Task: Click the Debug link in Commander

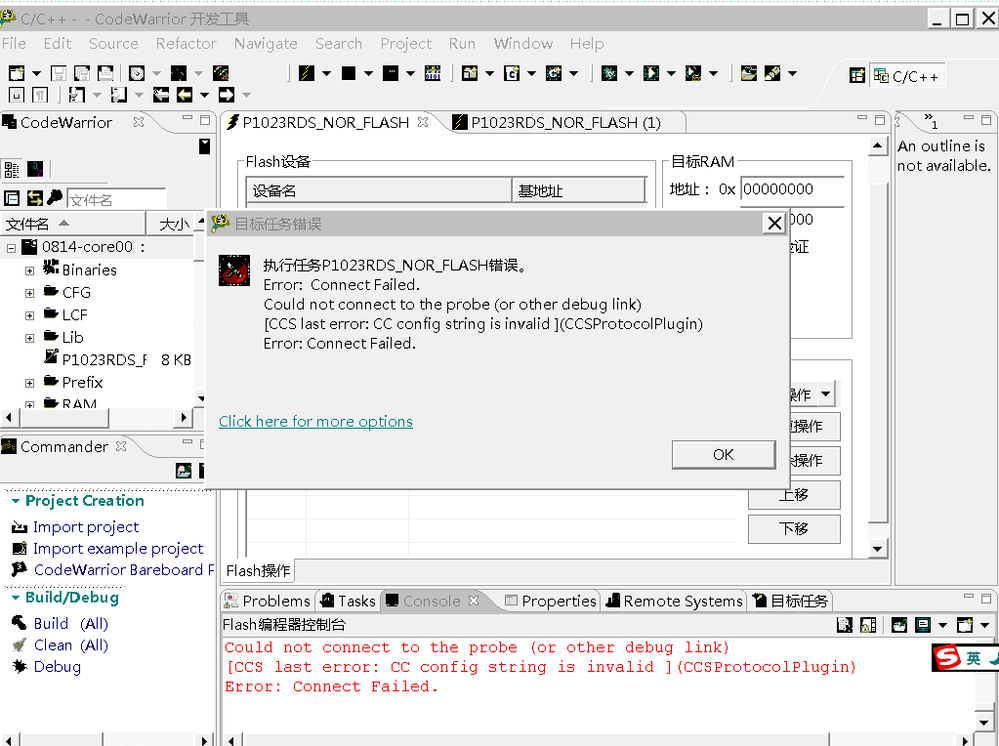Action: coord(57,667)
